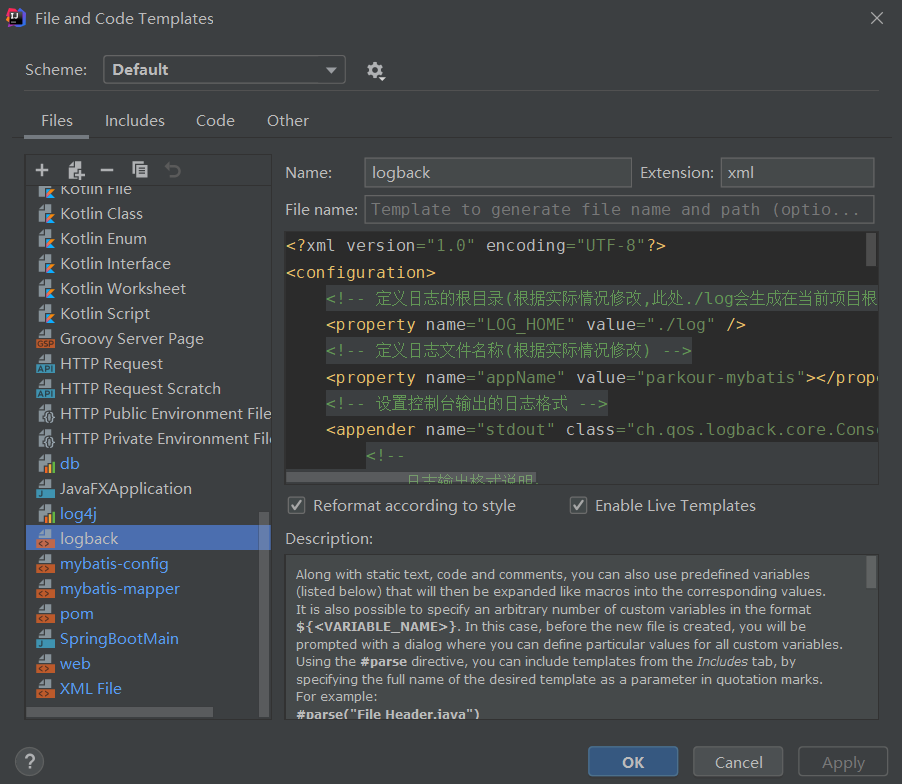Click the Kotlin Class file icon

click(x=46, y=214)
